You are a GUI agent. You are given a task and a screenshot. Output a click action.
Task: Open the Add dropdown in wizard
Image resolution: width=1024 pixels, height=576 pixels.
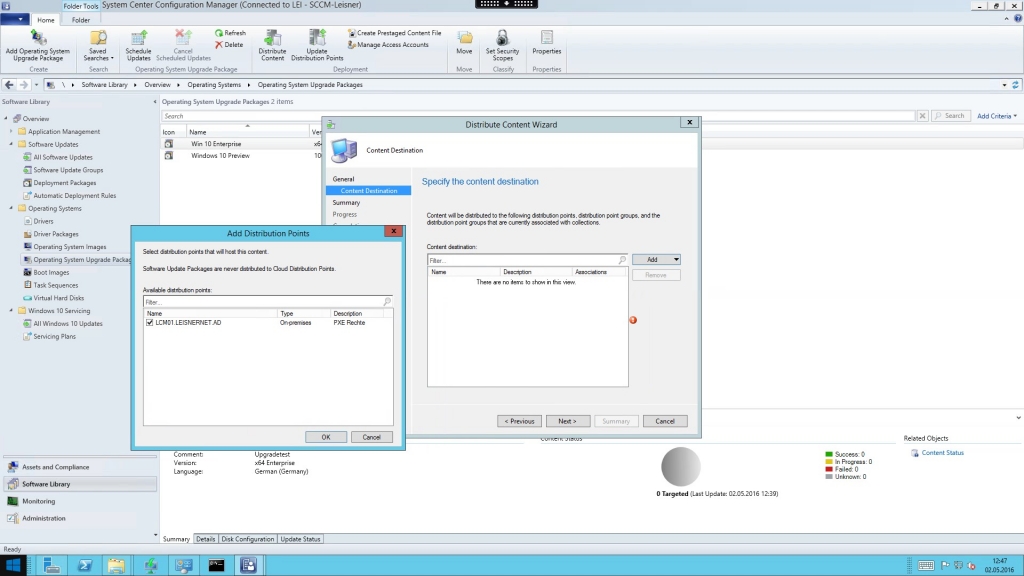(656, 260)
